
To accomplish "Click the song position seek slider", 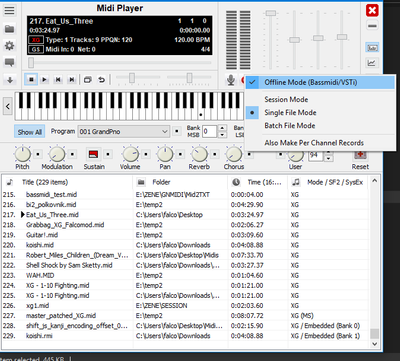I will 120,62.
